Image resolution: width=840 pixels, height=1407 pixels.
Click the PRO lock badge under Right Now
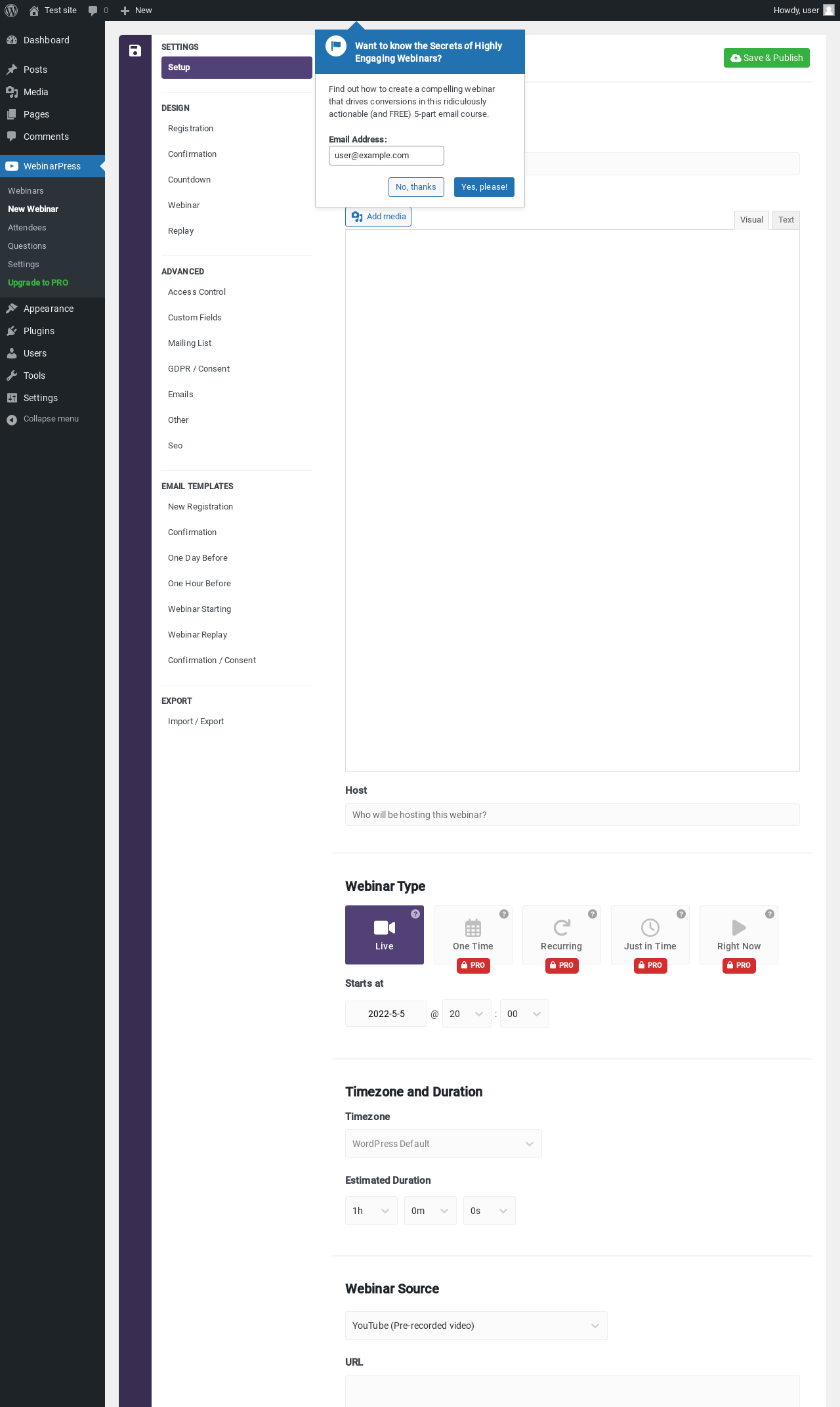(739, 965)
